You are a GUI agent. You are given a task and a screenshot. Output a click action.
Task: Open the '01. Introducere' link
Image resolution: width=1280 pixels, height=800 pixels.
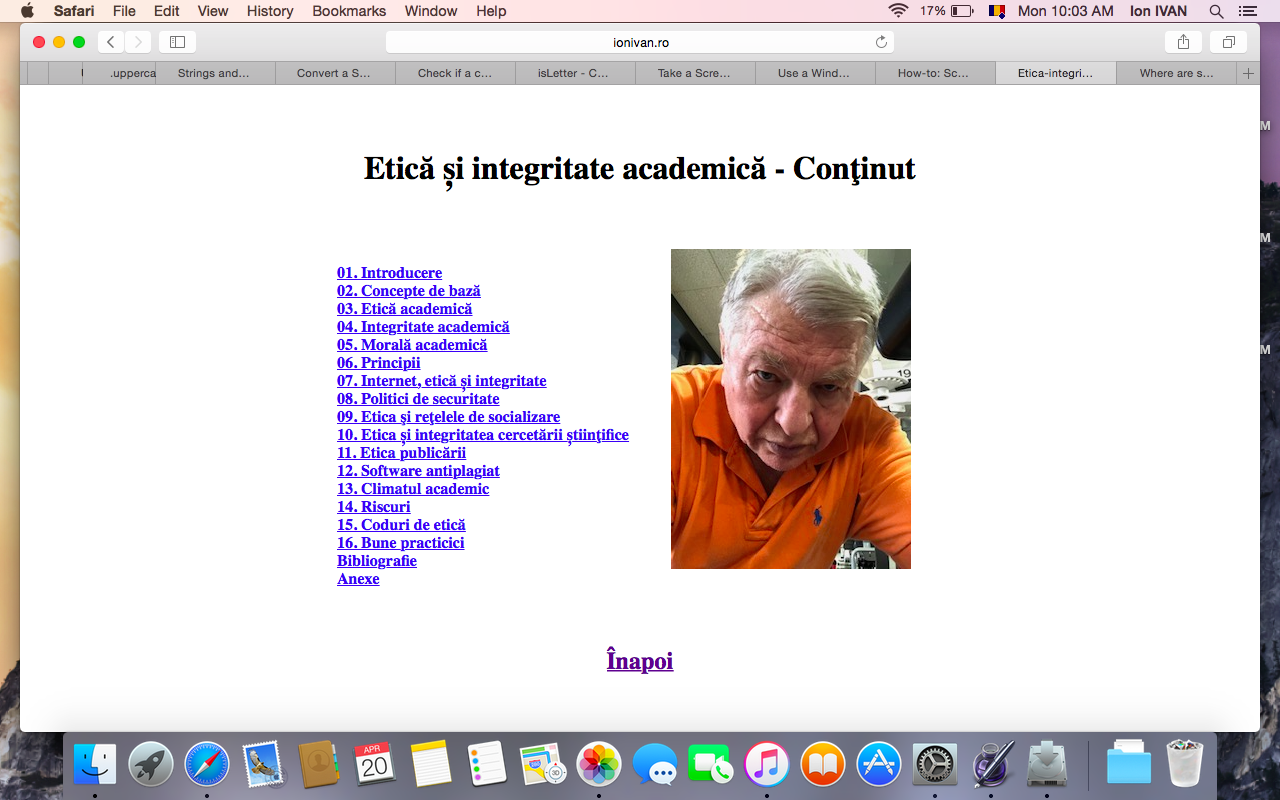(389, 273)
